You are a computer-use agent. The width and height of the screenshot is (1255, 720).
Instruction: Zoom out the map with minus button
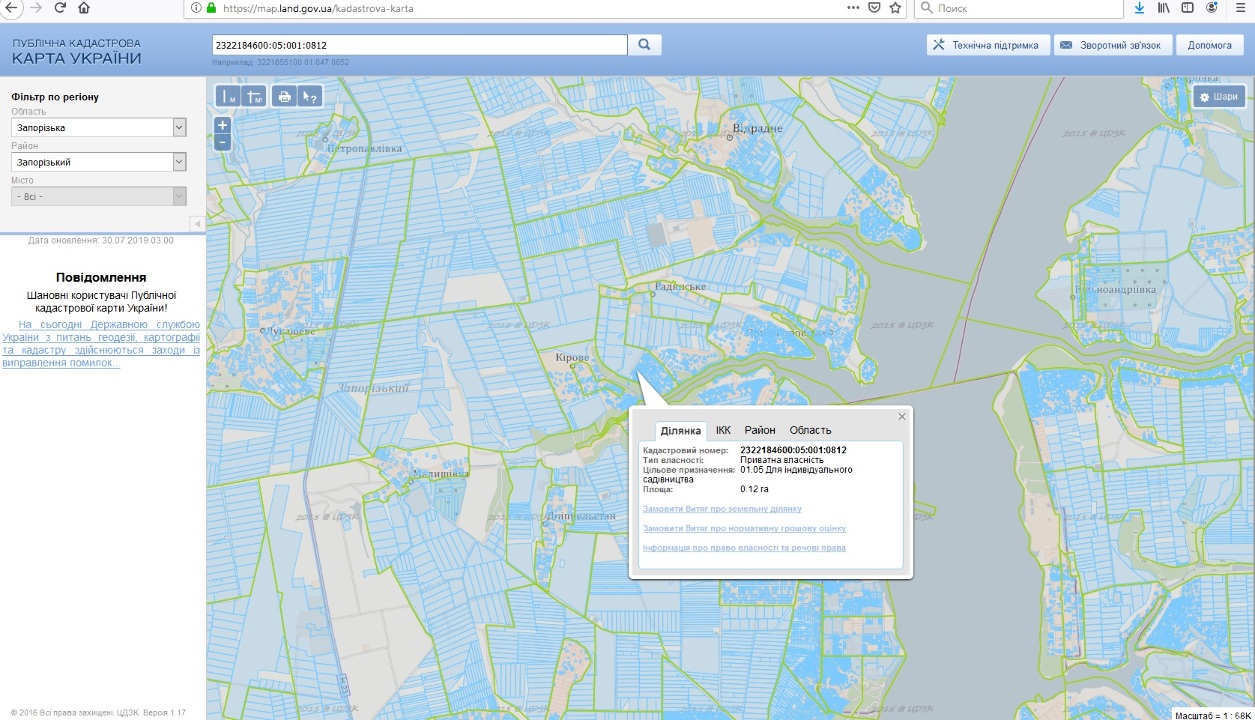tap(223, 142)
